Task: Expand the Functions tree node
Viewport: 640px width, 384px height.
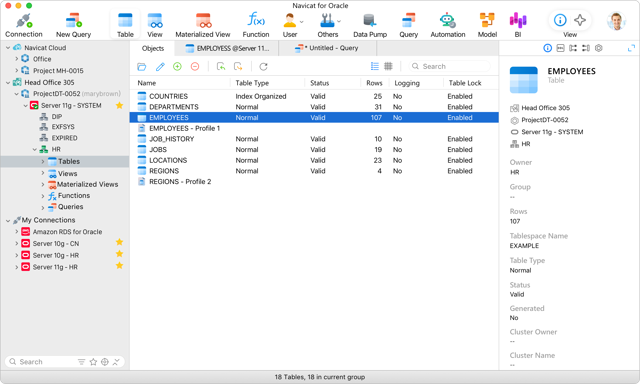Action: coord(43,196)
